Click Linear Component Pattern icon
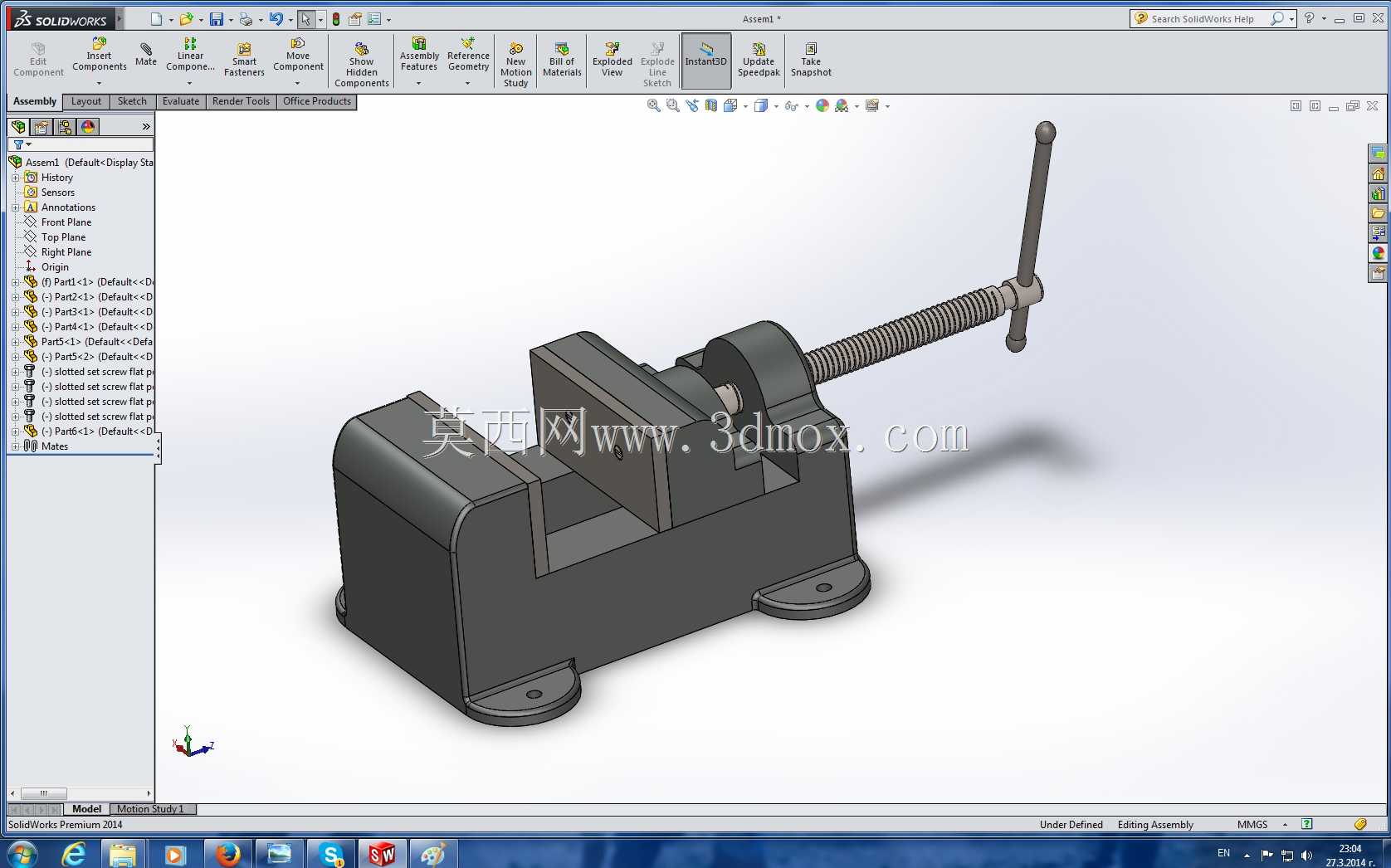Image resolution: width=1391 pixels, height=868 pixels. click(x=190, y=55)
